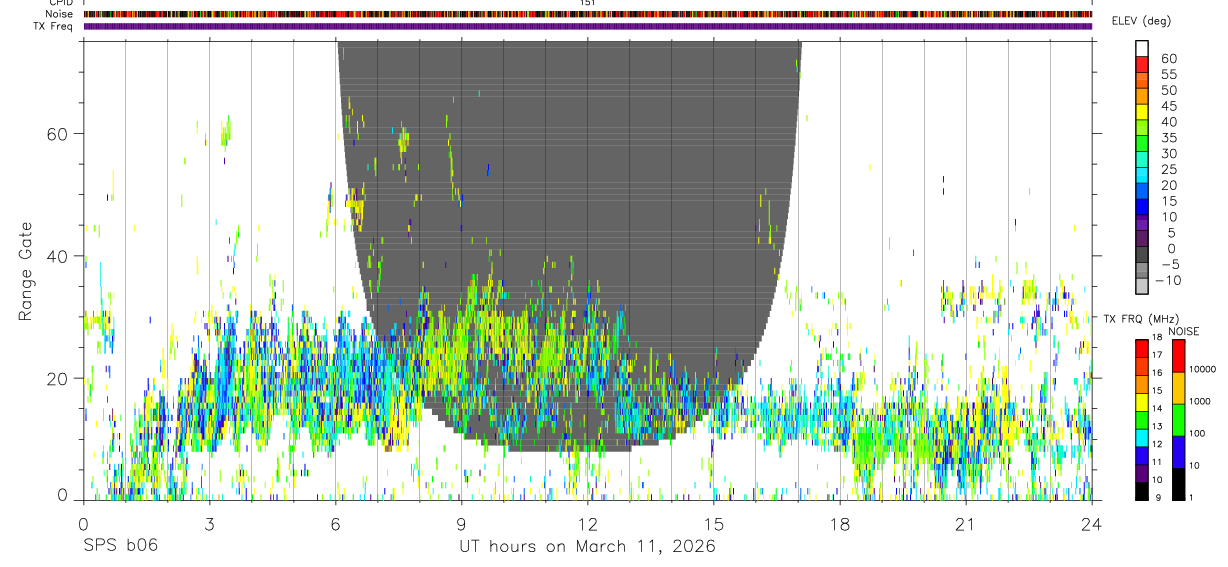Click the black swatch in NOISE colorbar
This screenshot has height=567, width=1228.
tap(1178, 482)
